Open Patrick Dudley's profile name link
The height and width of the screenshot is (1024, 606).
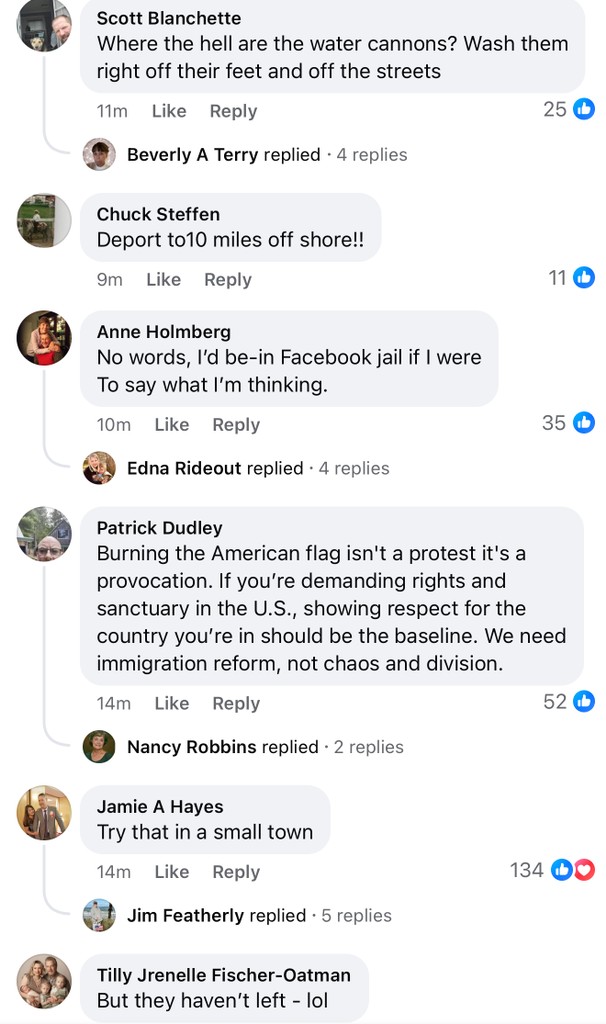click(160, 528)
